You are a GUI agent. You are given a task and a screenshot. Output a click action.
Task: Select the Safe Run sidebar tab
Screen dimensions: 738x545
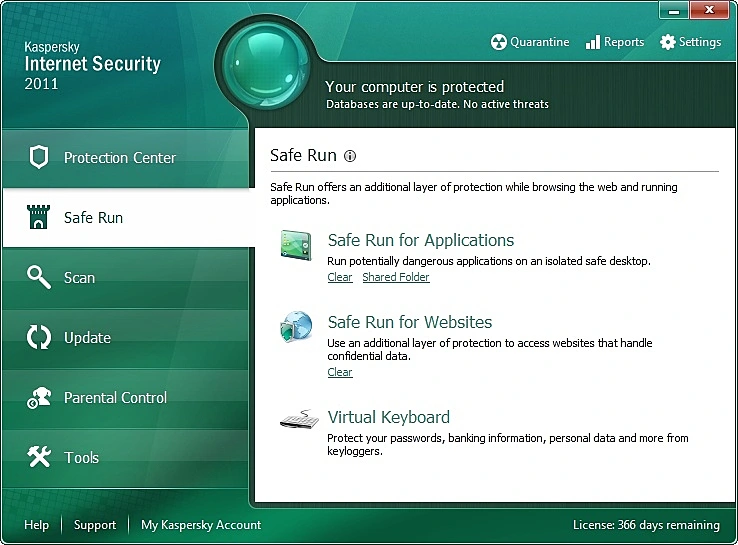coord(94,217)
